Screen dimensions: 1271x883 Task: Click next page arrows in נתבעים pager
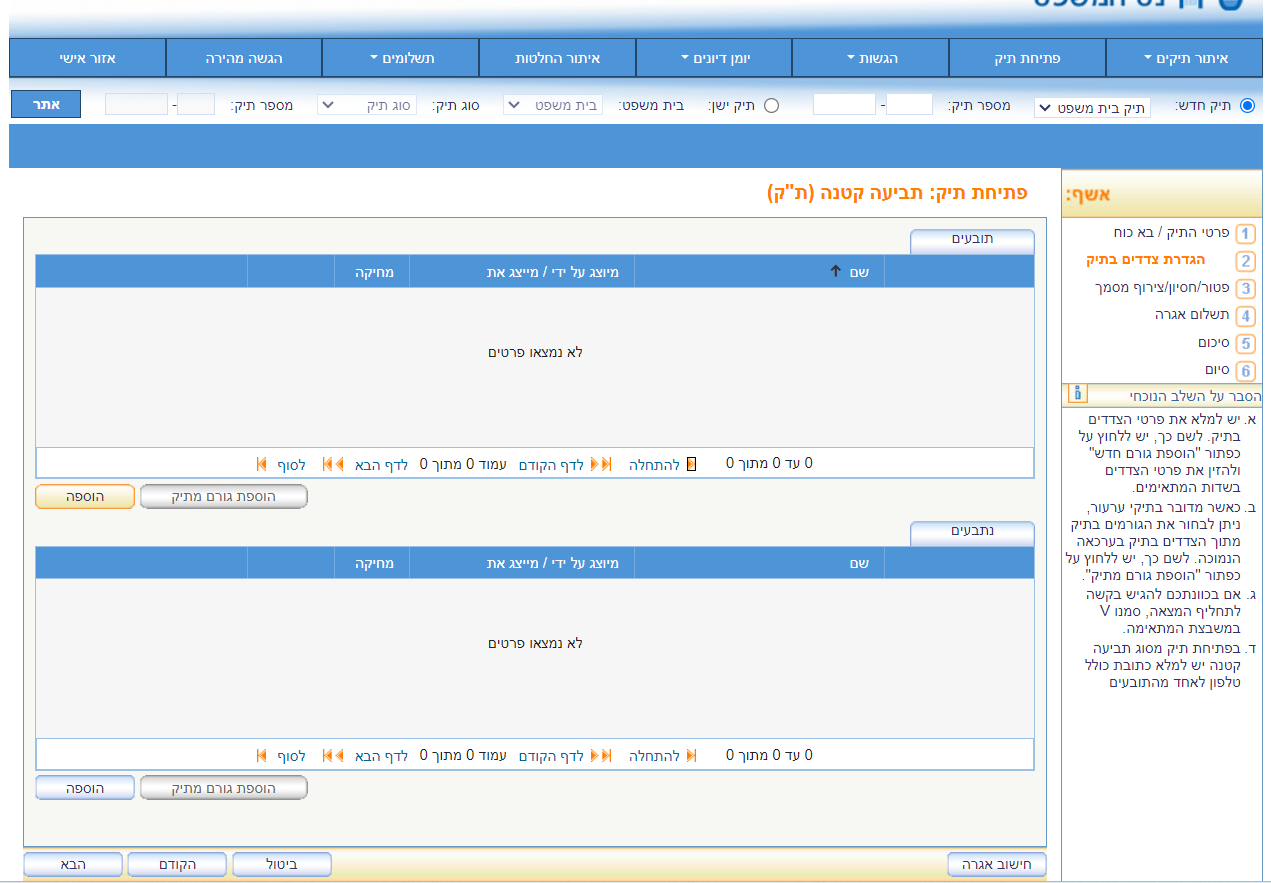click(333, 755)
